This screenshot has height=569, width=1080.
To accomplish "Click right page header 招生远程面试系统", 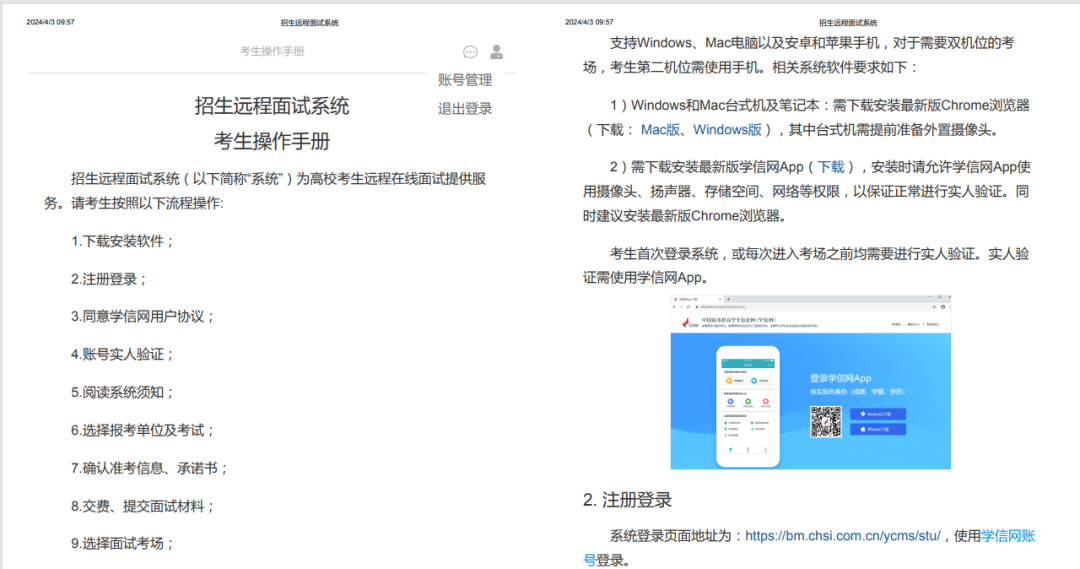I will click(848, 23).
